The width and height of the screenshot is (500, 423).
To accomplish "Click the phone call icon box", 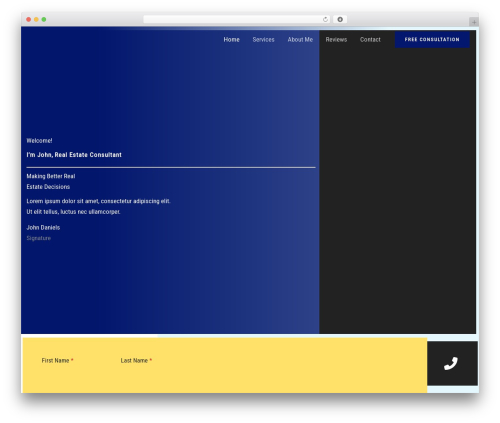I will coord(452,363).
